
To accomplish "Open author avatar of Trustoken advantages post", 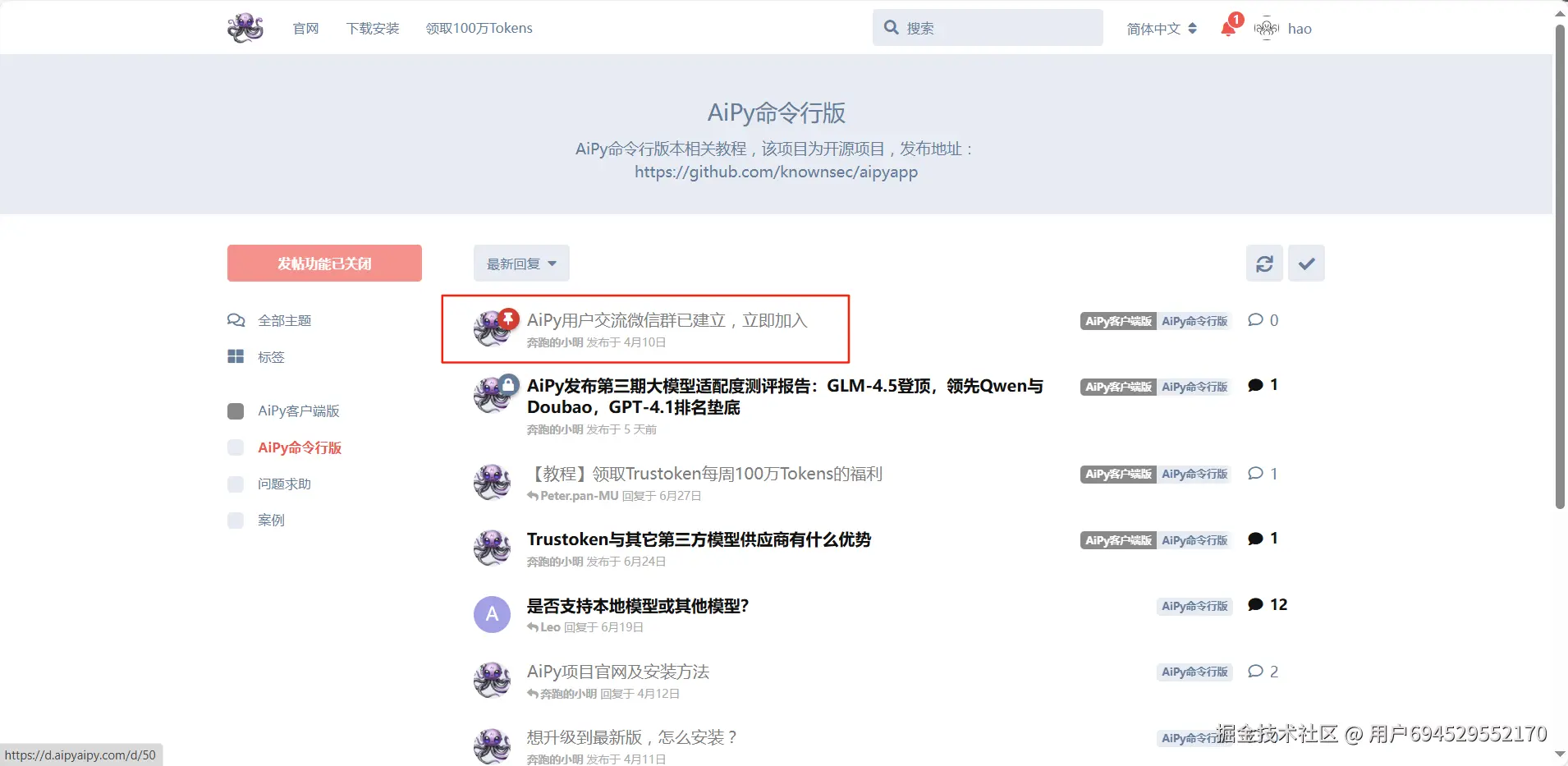I will [492, 548].
